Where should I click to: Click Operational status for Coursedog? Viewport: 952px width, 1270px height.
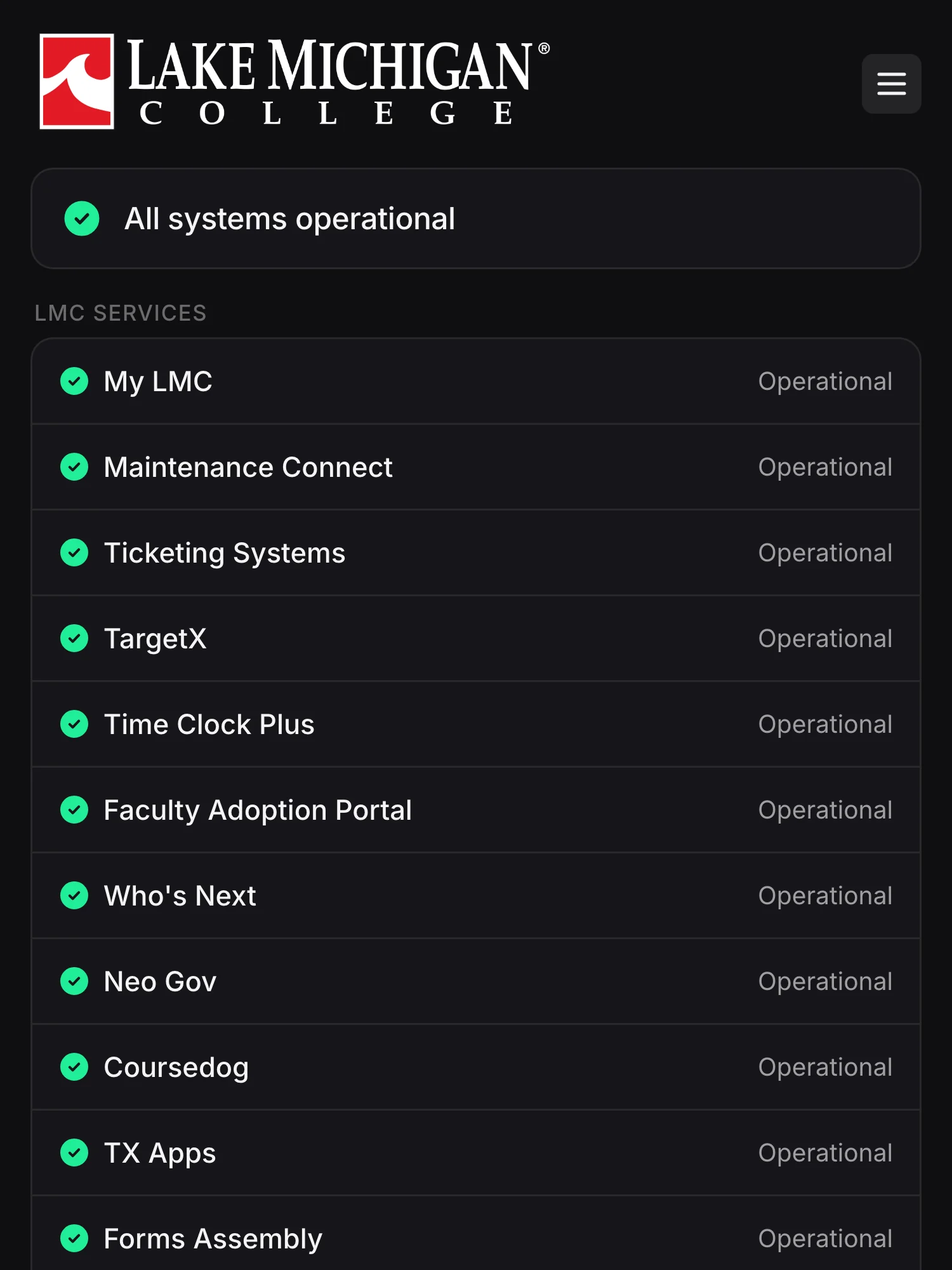tap(825, 1067)
